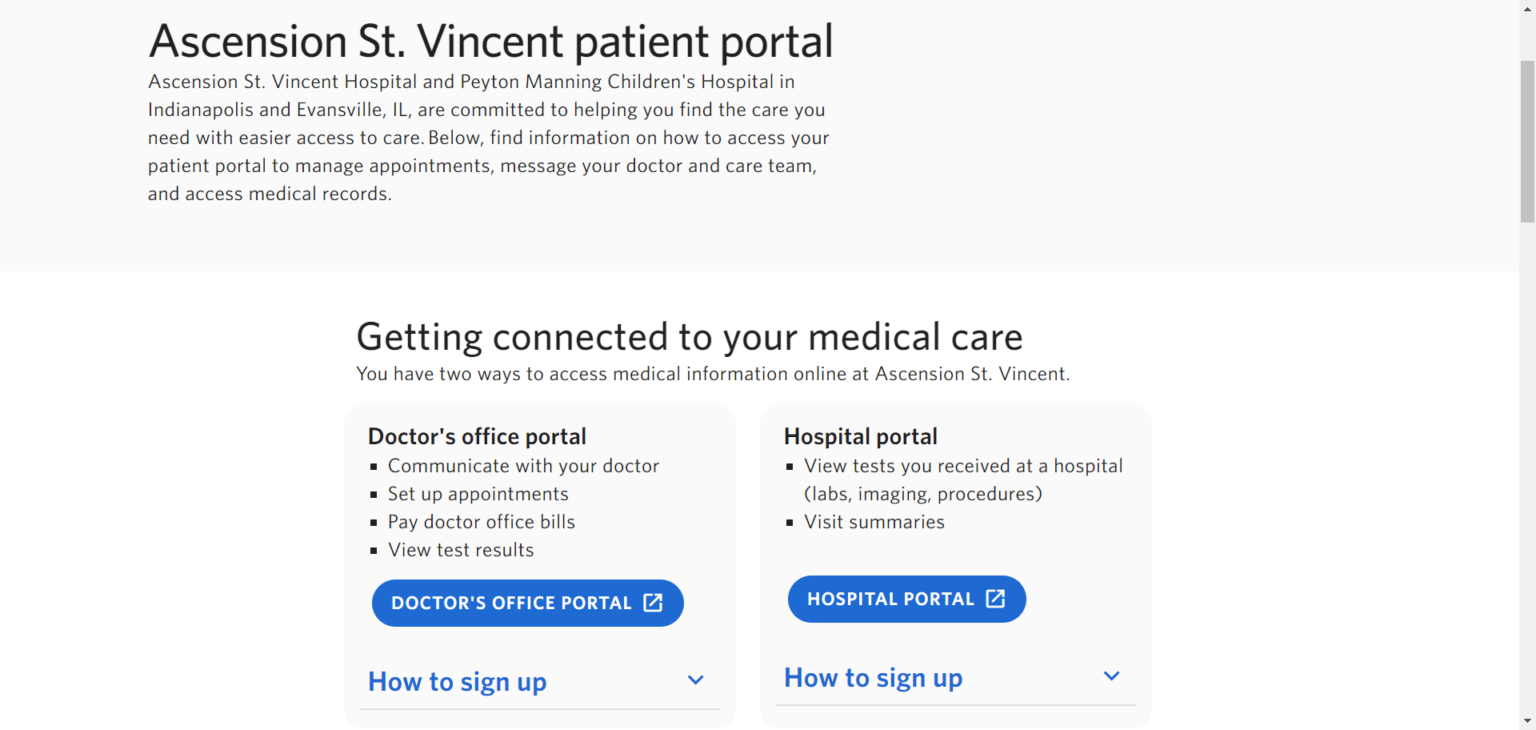
Task: Click the "Visit summaries" bullet item
Action: [874, 522]
